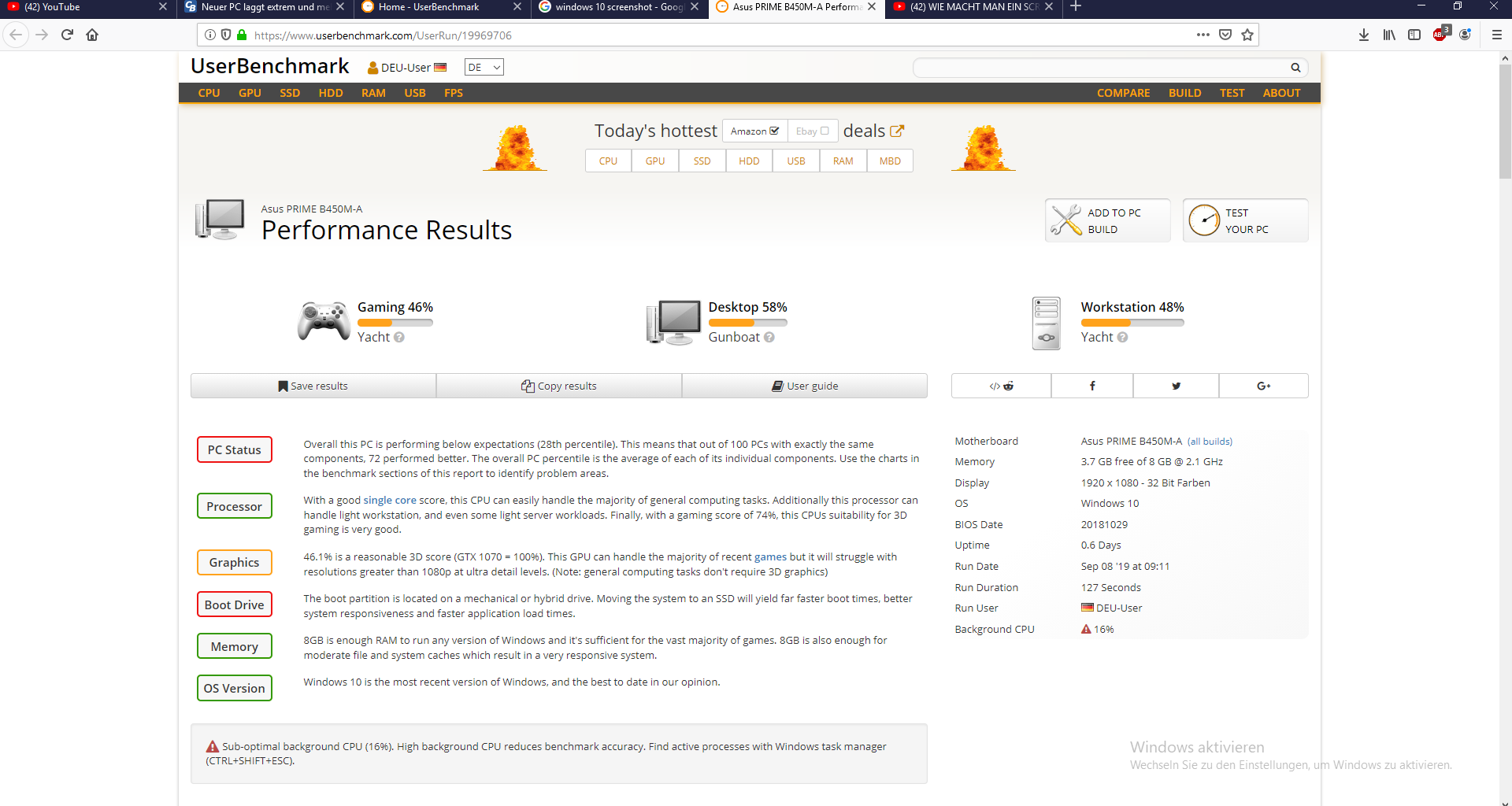The width and height of the screenshot is (1512, 806).
Task: Click the Workstation 48% progress bar
Action: point(1132,323)
